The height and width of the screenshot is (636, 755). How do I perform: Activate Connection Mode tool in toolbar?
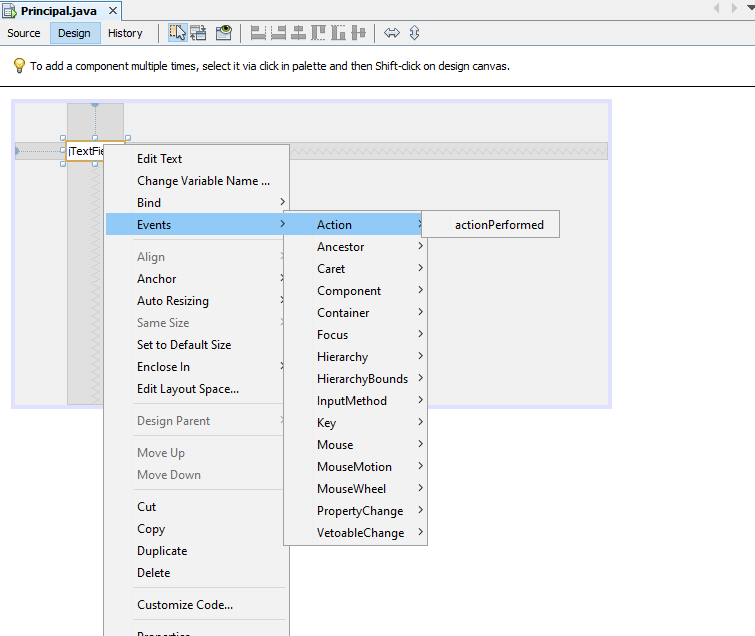click(x=198, y=33)
